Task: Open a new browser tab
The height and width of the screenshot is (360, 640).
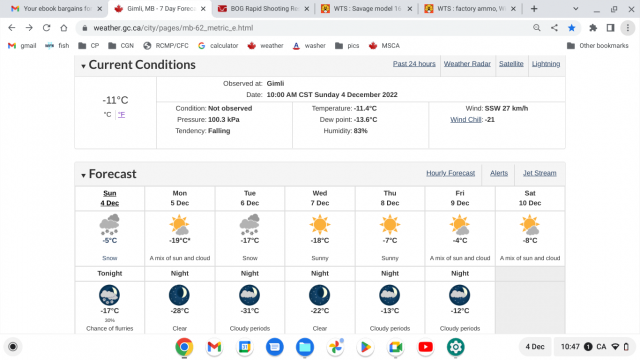Action: [534, 9]
